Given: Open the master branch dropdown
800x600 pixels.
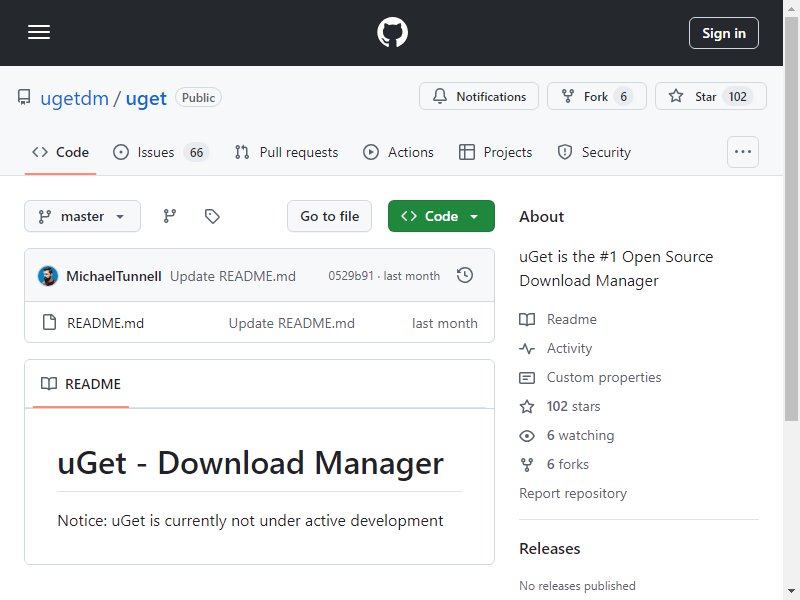Looking at the screenshot, I should (x=82, y=216).
